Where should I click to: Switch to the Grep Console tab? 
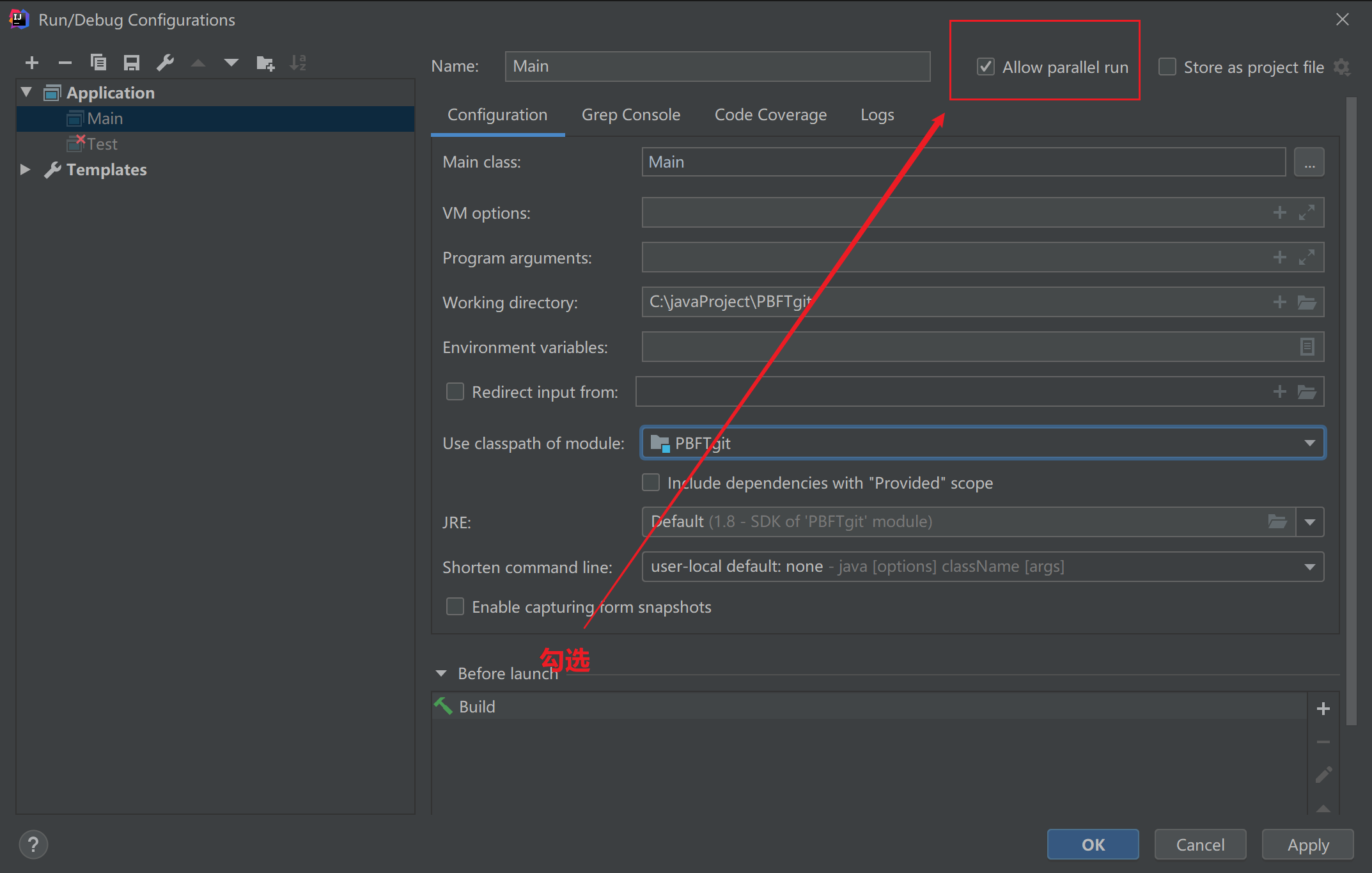[x=630, y=115]
